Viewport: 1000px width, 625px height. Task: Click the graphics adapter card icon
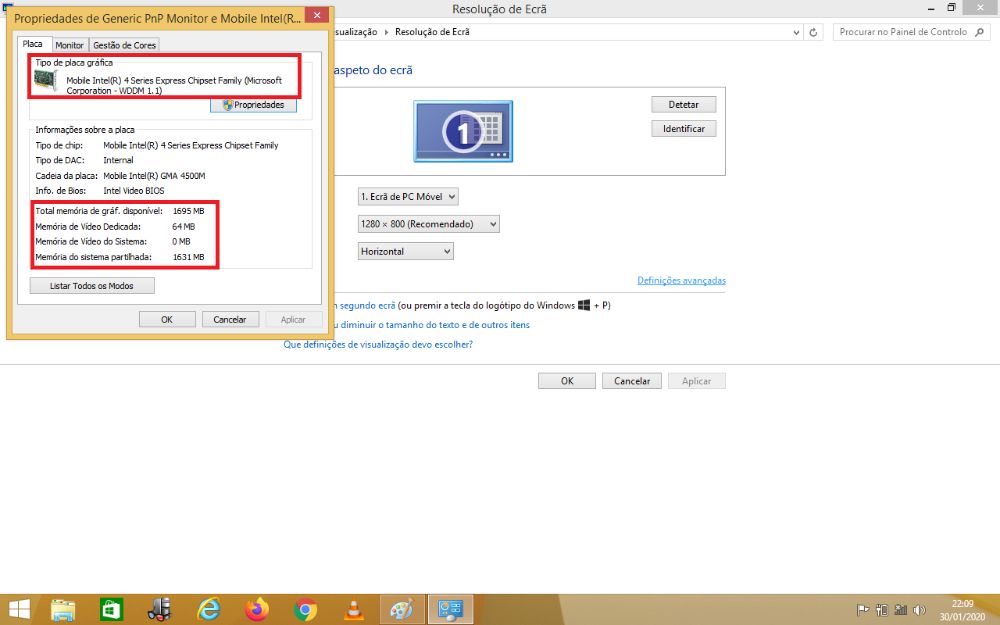click(46, 80)
